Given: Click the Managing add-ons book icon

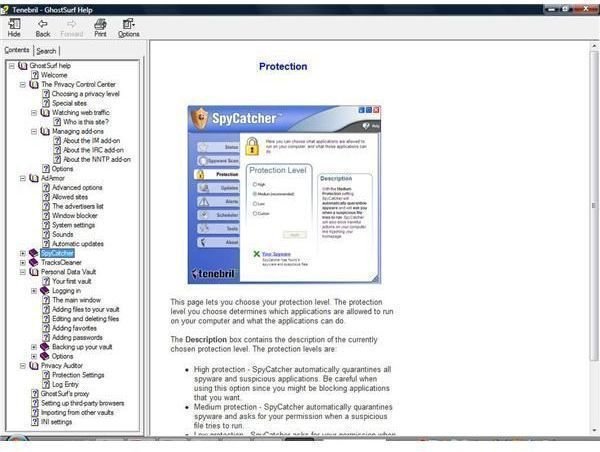Looking at the screenshot, I should [45, 131].
